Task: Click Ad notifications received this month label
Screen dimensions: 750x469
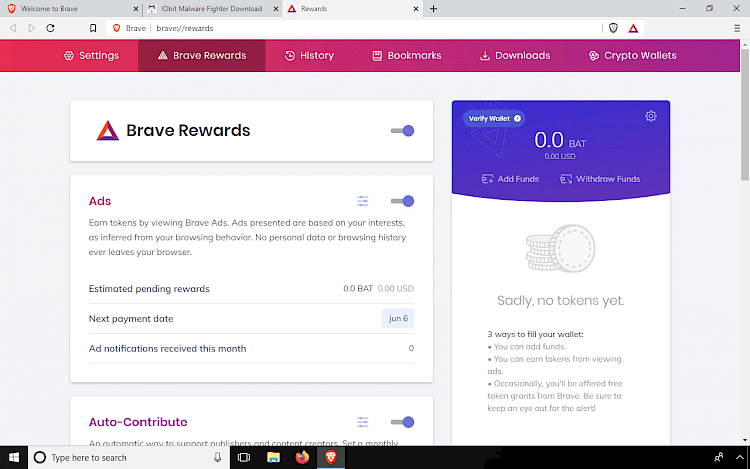Action: coord(167,349)
